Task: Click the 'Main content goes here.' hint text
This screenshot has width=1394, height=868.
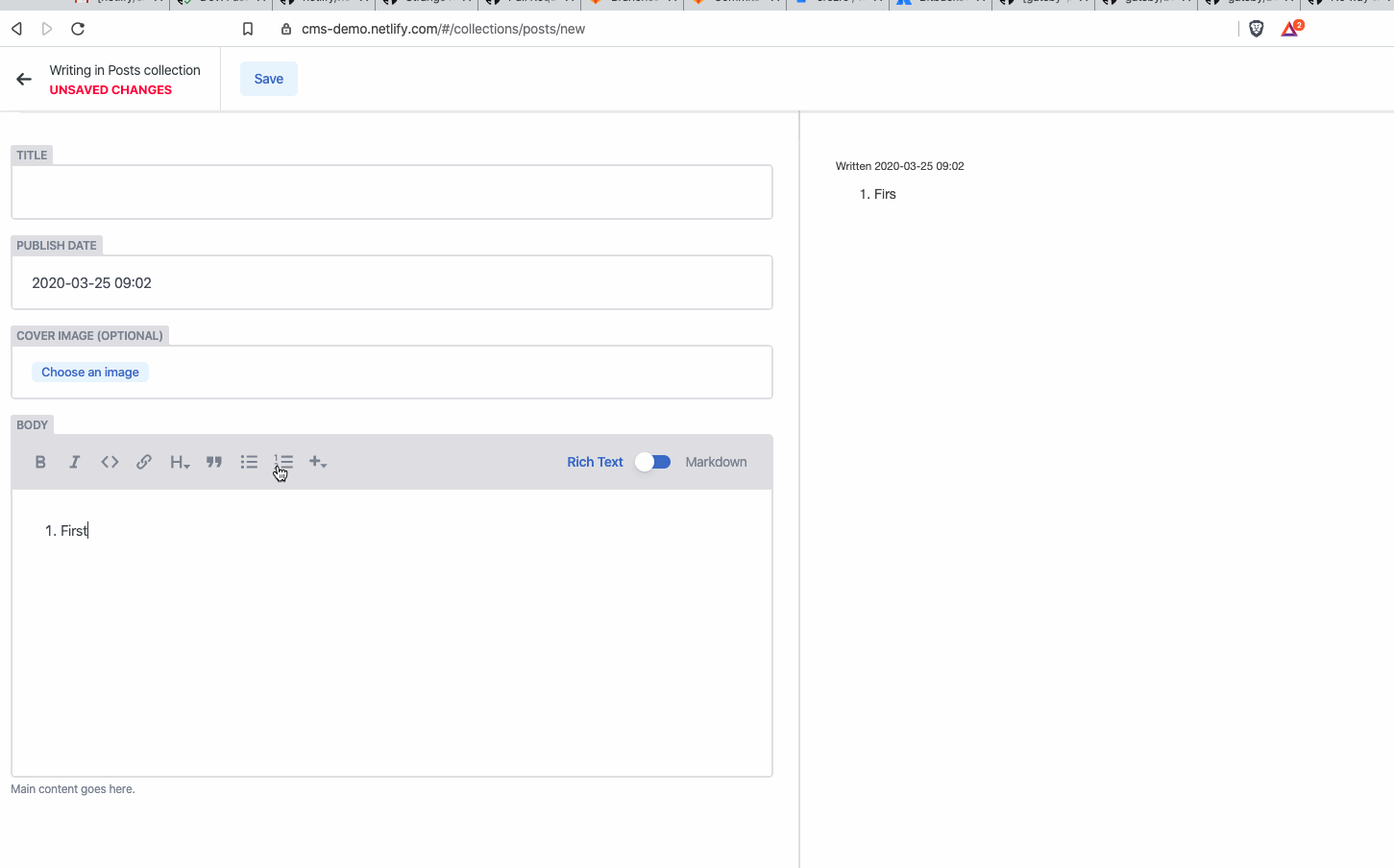Action: pyautogui.click(x=73, y=789)
